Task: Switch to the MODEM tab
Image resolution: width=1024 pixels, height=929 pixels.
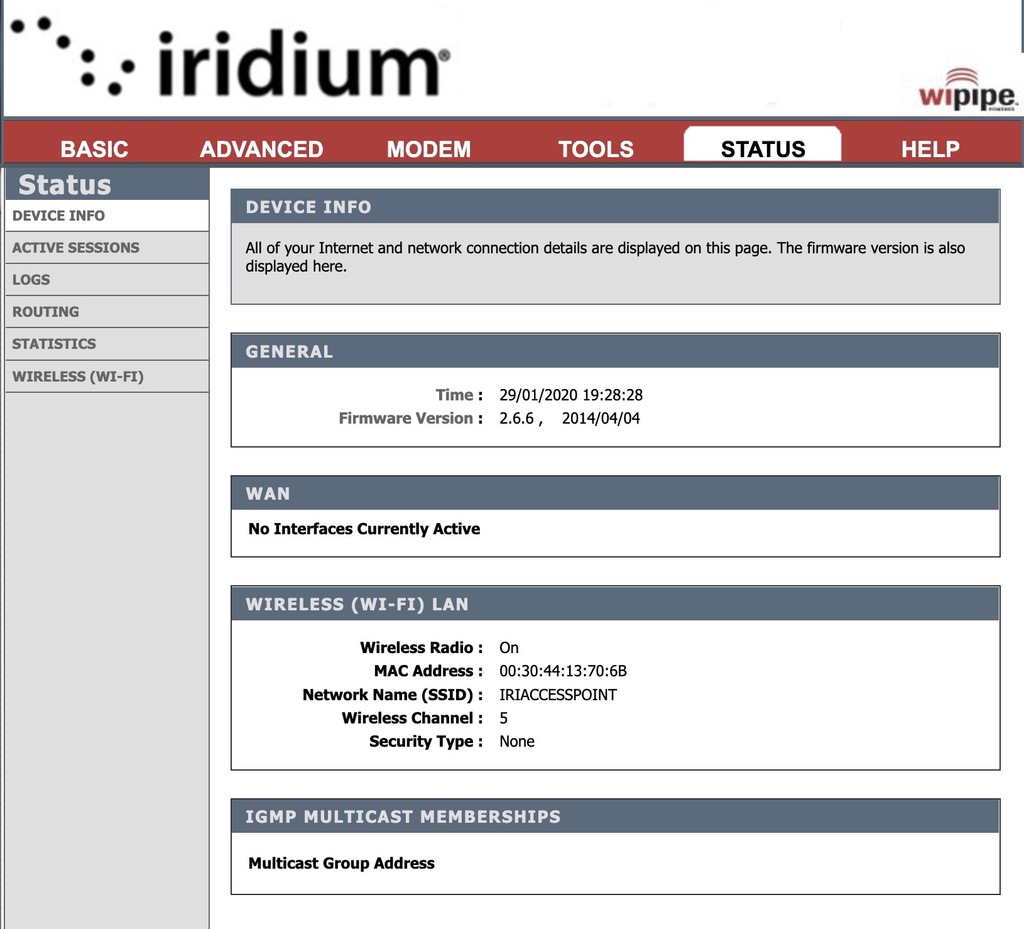Action: click(x=428, y=150)
